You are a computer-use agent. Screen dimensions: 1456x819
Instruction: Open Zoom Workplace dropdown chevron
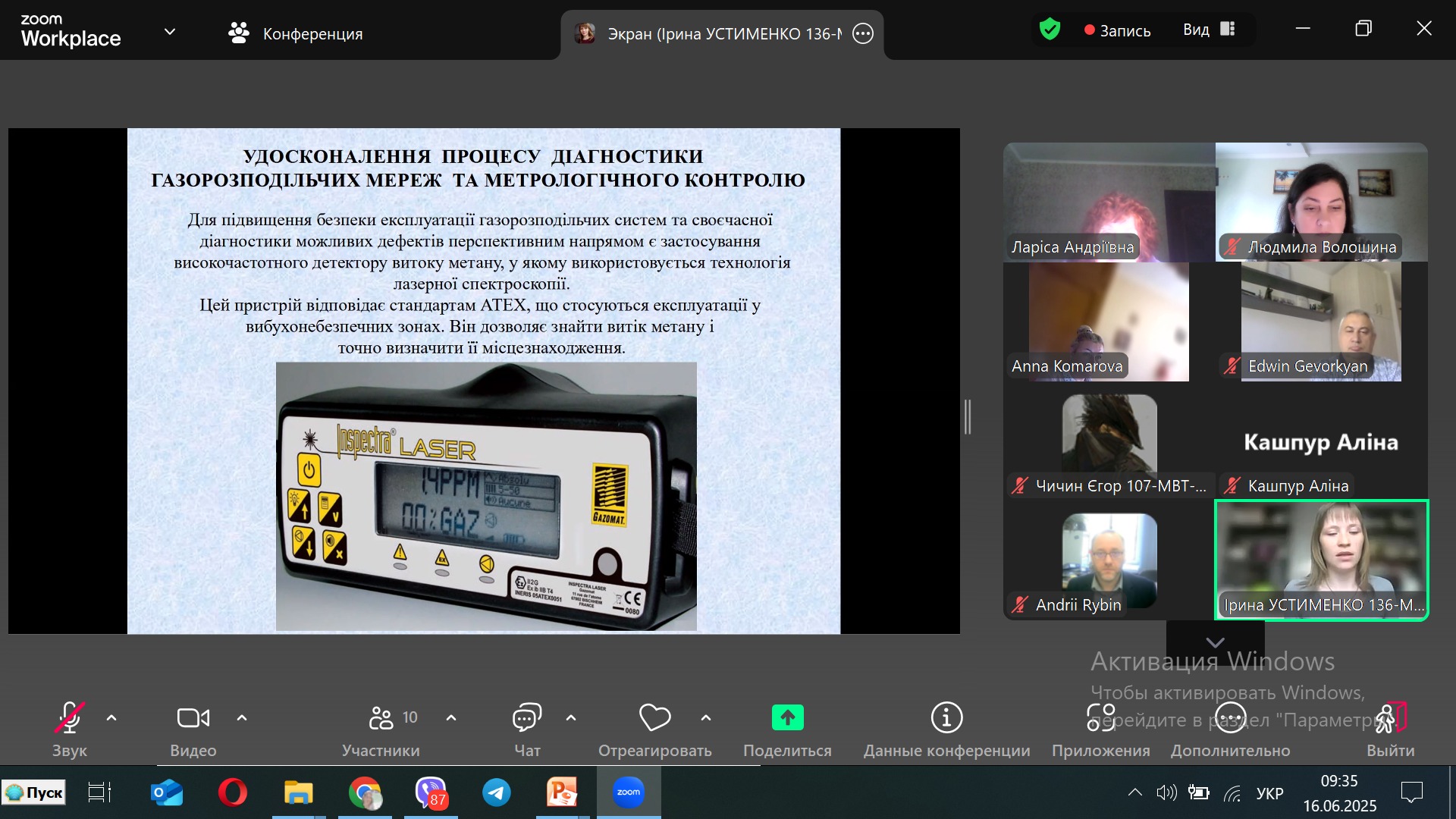[x=170, y=32]
